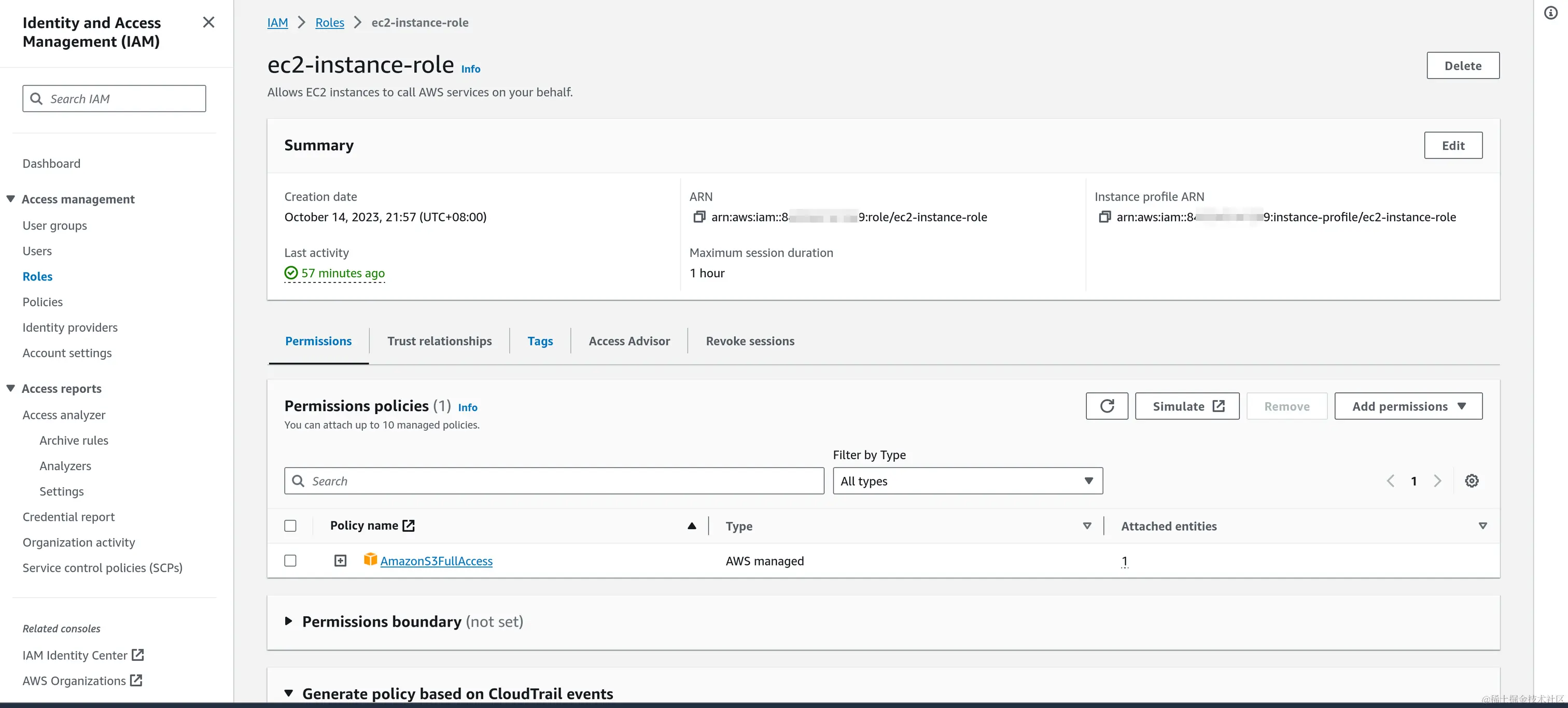This screenshot has height=708, width=1568.
Task: Check the AmazonS3FullAccess row checkbox
Action: 290,561
